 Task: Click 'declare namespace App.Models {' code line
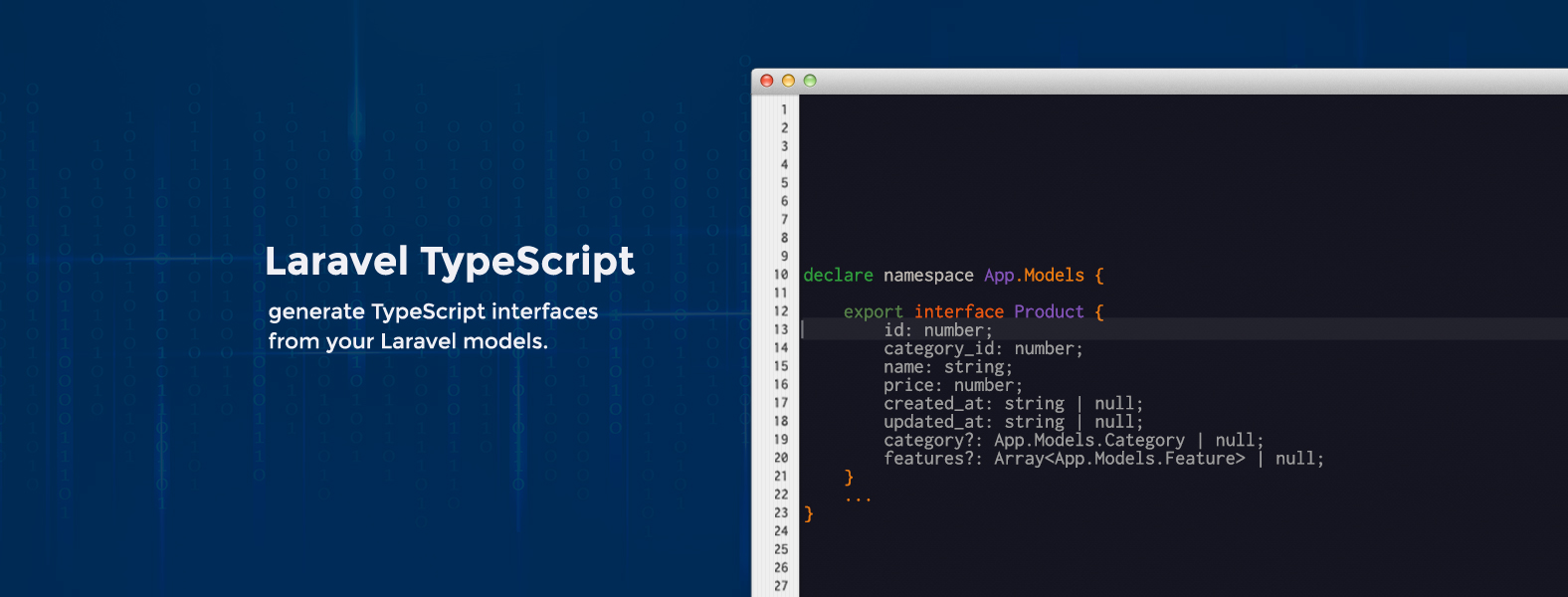click(954, 276)
